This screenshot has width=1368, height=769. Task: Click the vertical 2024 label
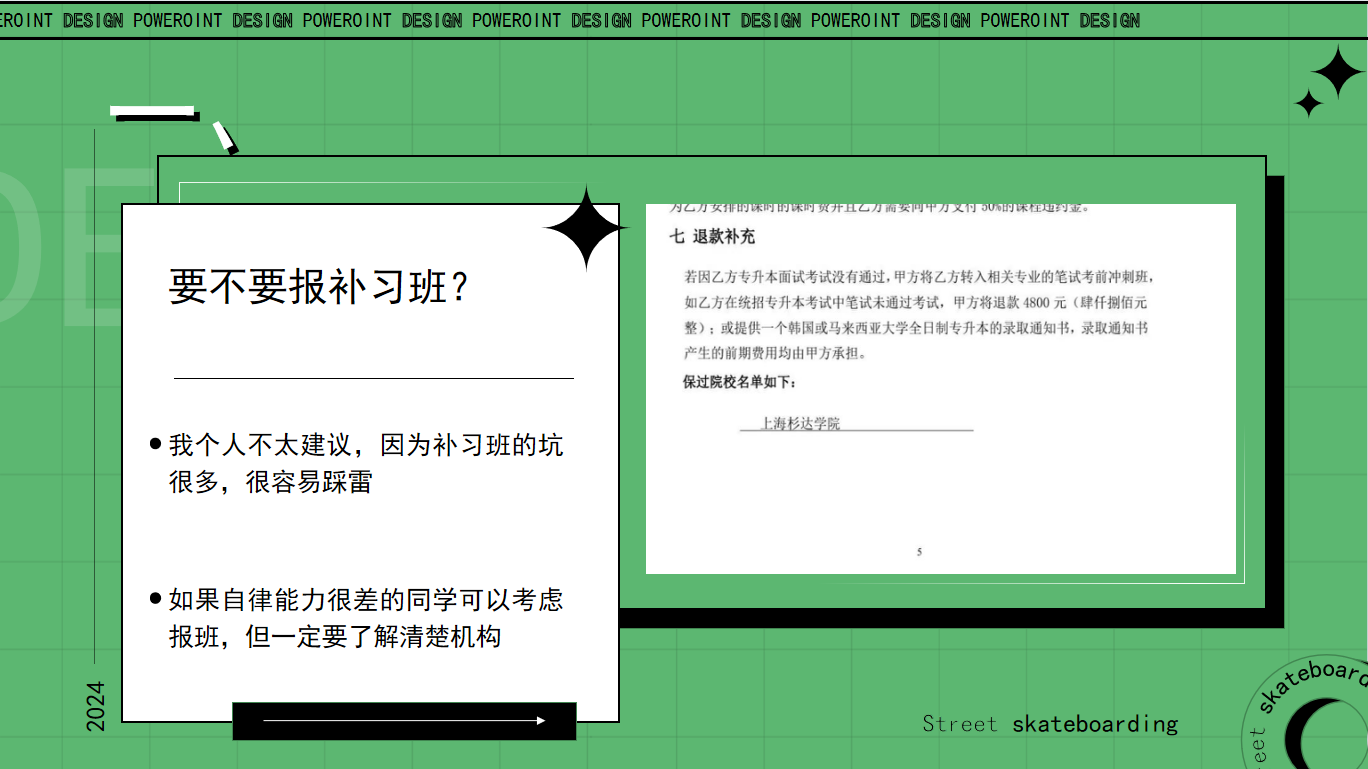95,706
